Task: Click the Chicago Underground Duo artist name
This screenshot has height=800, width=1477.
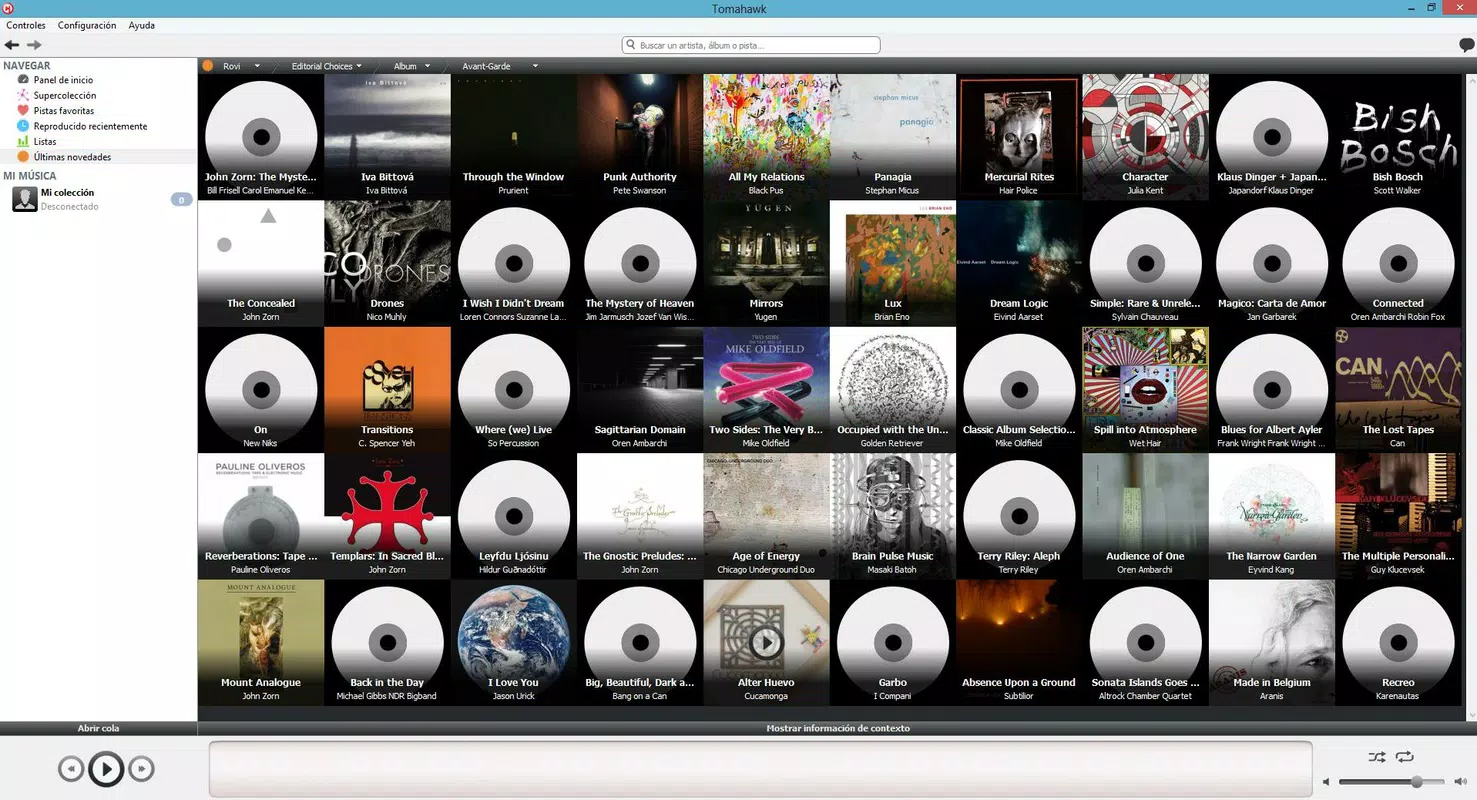Action: click(766, 570)
